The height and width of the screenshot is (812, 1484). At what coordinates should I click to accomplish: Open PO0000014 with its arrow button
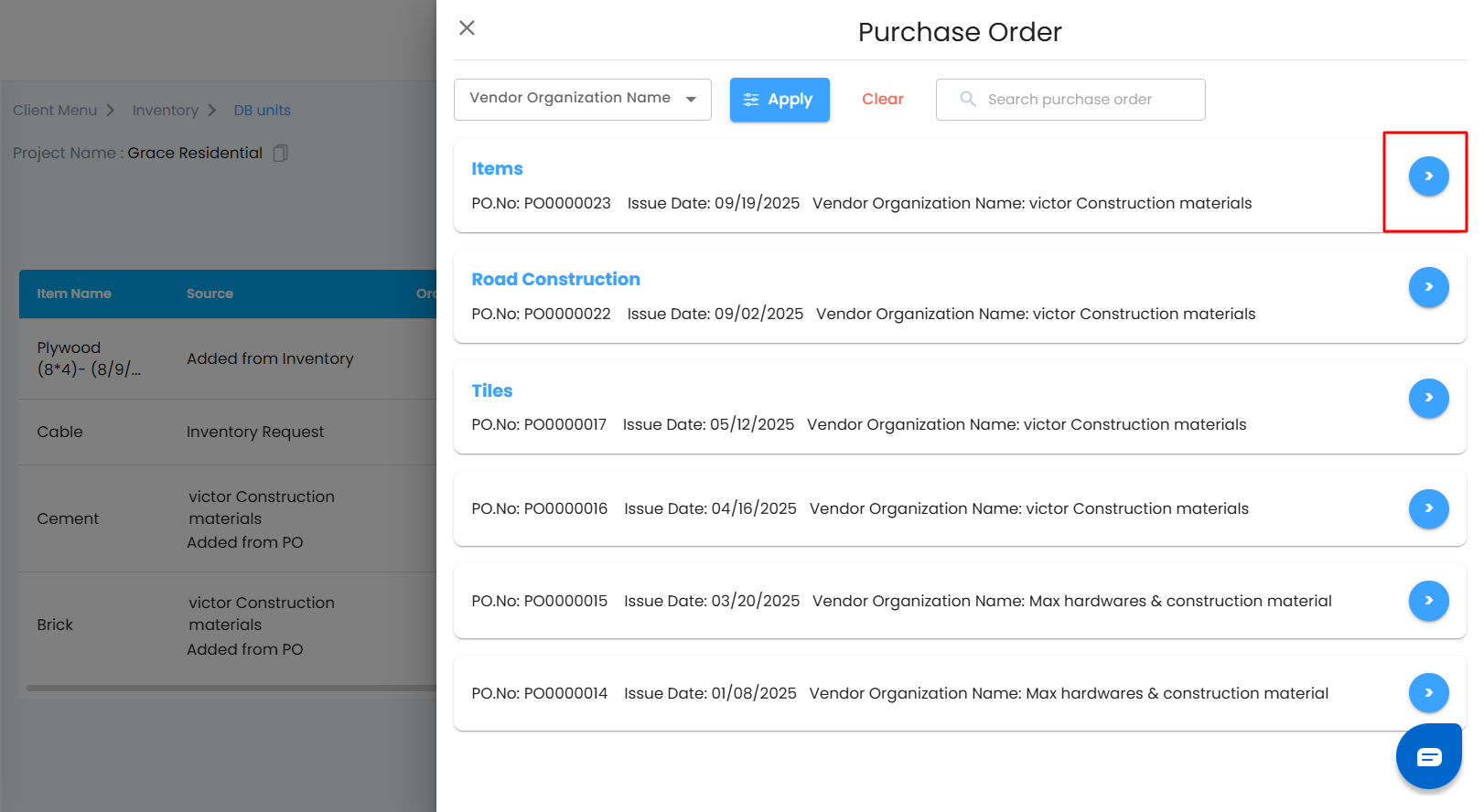[1427, 693]
